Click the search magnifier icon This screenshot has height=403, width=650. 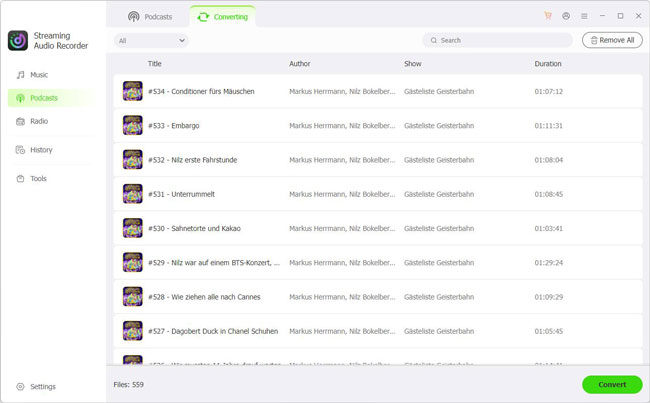434,40
